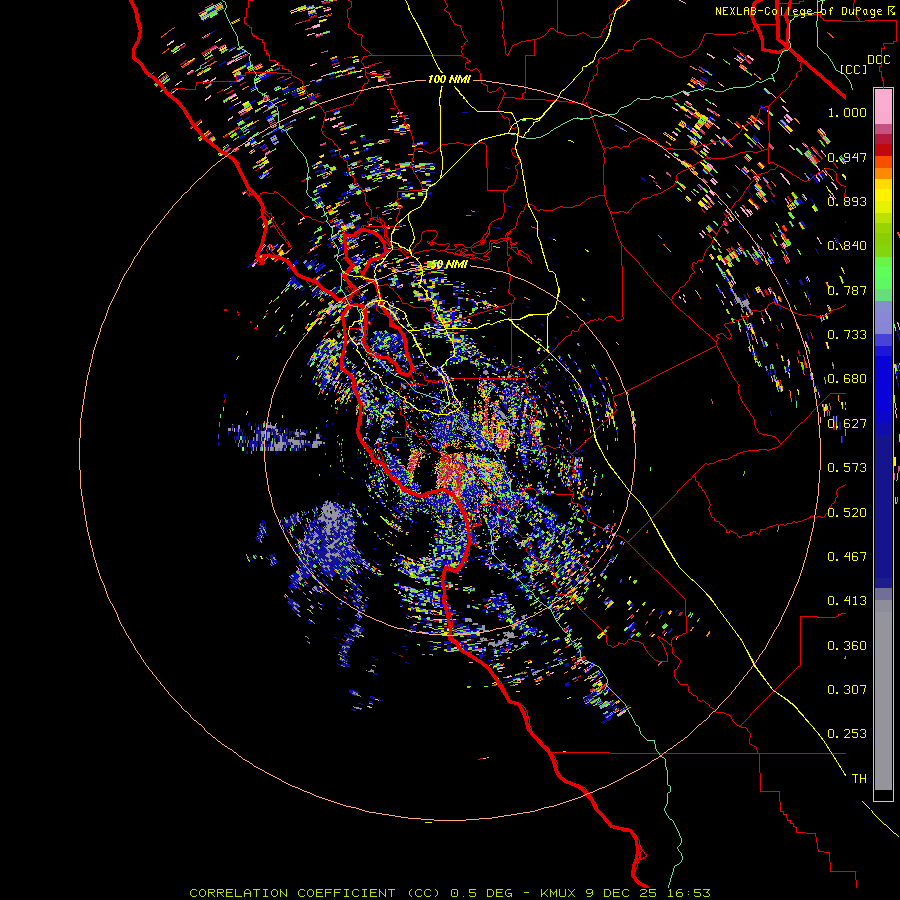Image resolution: width=900 pixels, height=900 pixels.
Task: Select the pink segment of the color bar
Action: click(x=883, y=107)
